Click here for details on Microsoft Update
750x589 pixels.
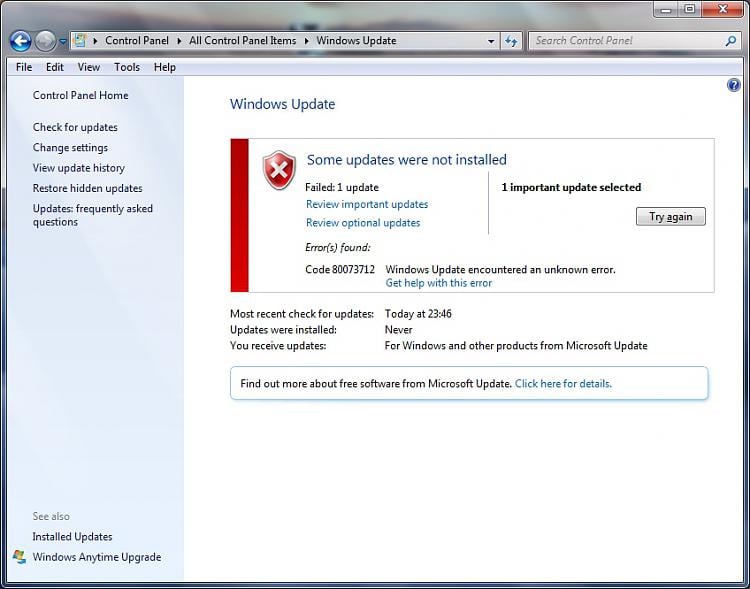point(563,384)
